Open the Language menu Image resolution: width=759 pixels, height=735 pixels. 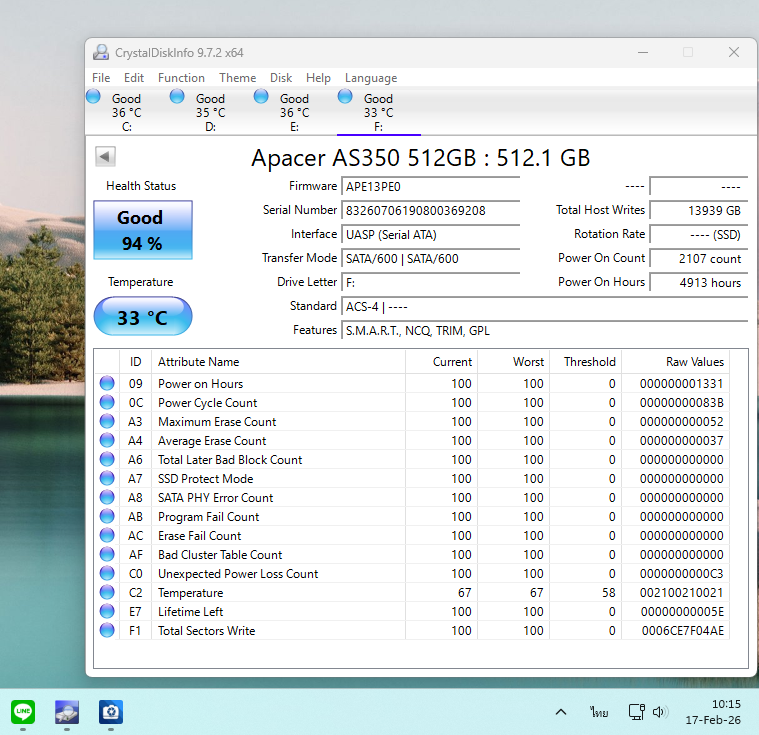(x=370, y=78)
